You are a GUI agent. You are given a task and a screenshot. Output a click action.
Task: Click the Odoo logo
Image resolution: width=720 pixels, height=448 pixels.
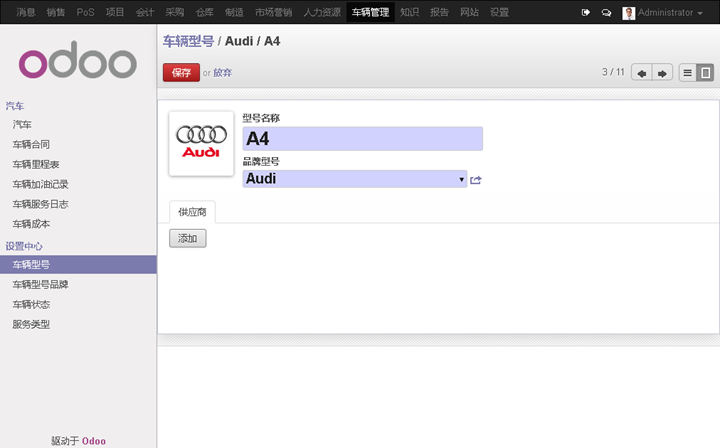pyautogui.click(x=78, y=61)
